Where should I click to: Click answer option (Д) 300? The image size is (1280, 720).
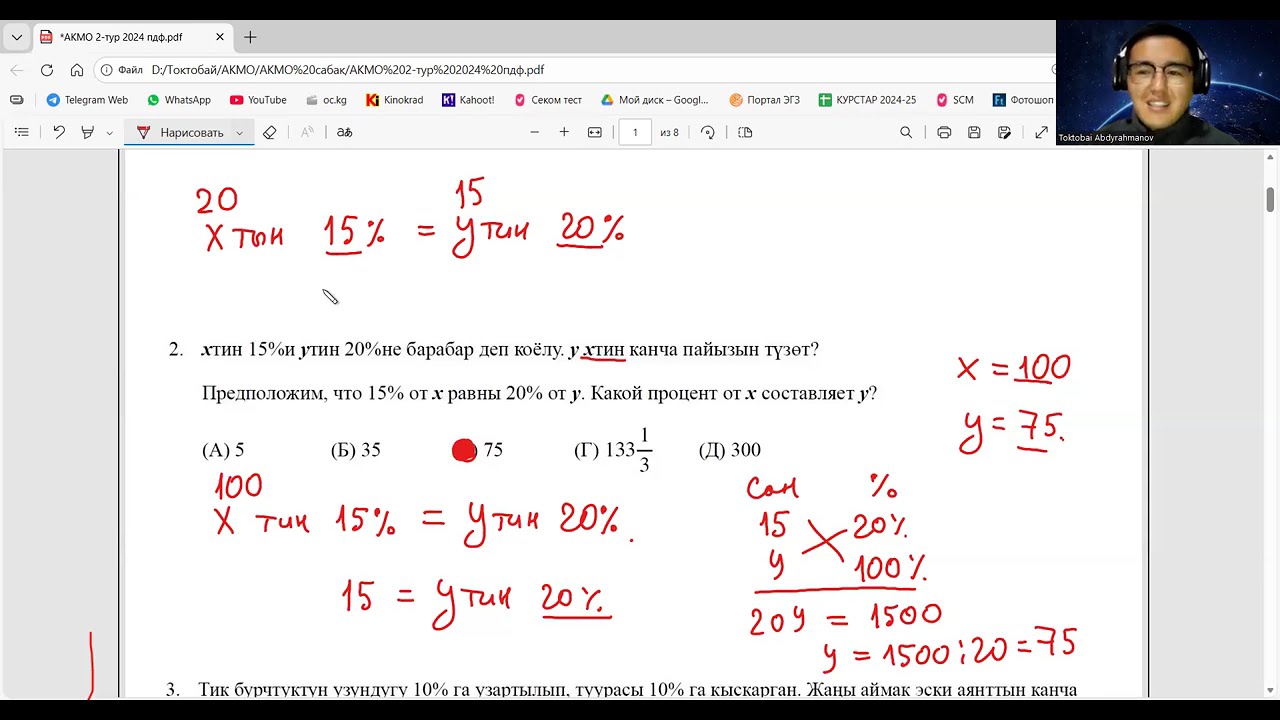[730, 450]
